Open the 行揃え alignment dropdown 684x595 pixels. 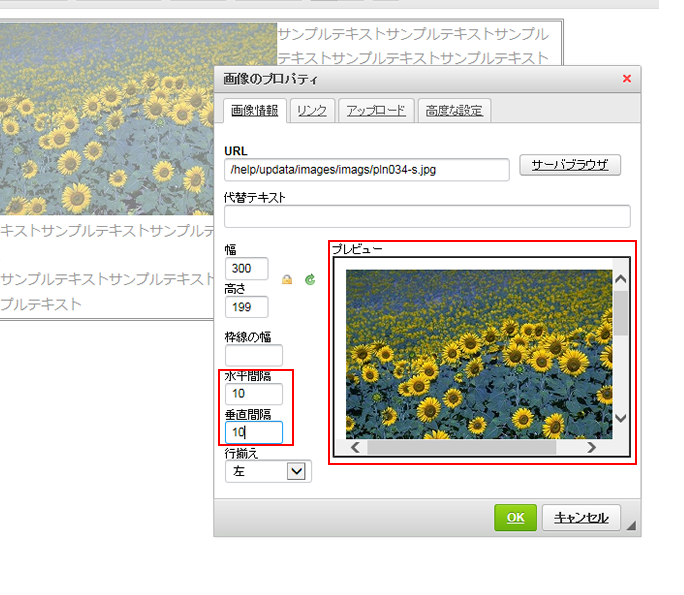click(x=295, y=471)
